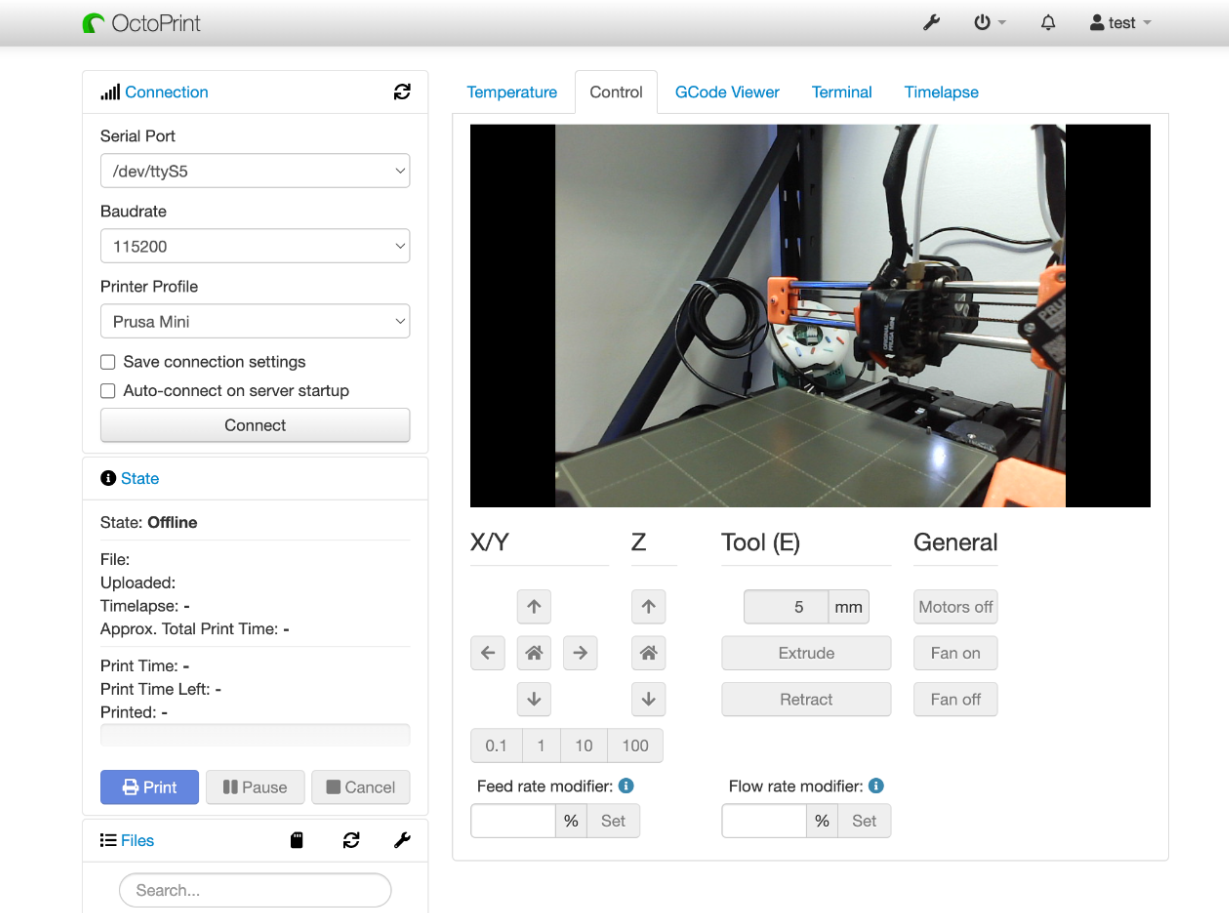Home the Z axis
This screenshot has height=913, width=1229.
click(648, 653)
